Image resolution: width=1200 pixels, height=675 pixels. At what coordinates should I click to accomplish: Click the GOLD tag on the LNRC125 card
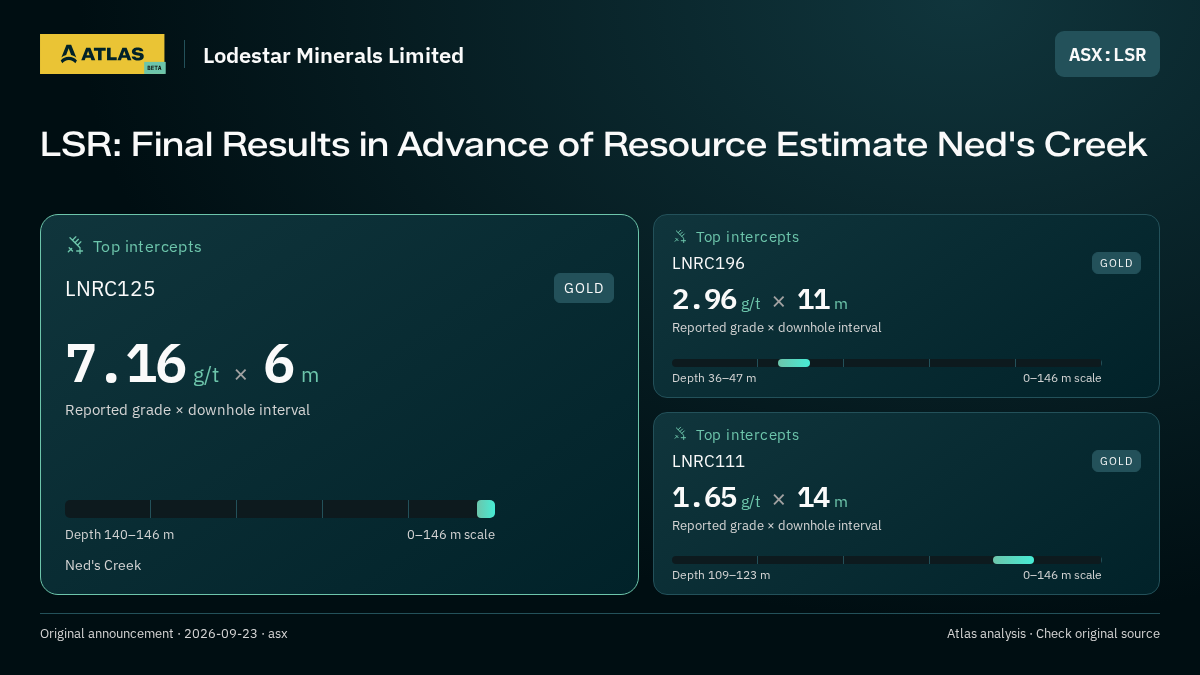click(584, 288)
